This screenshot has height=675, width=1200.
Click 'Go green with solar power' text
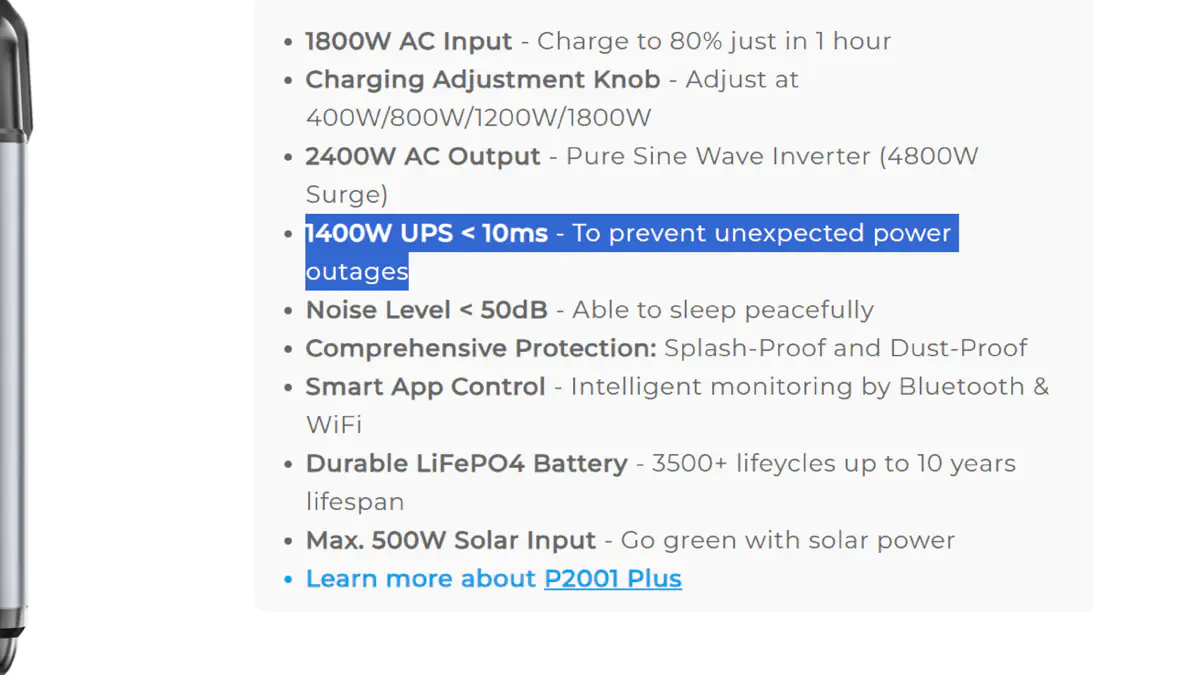(x=788, y=541)
